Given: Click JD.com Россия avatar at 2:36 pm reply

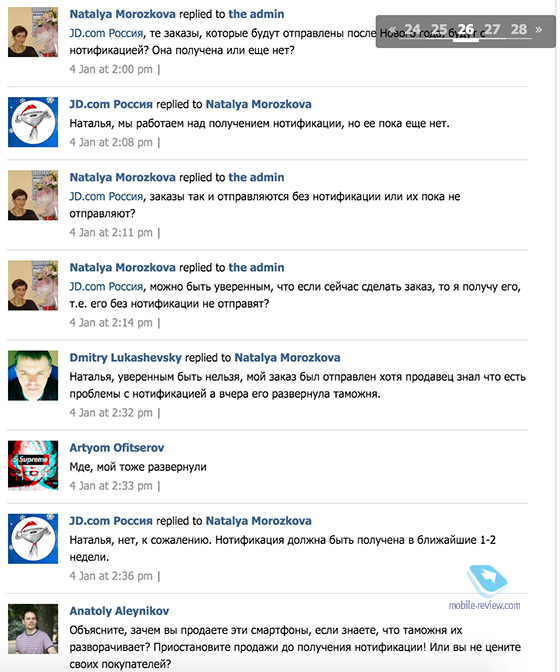Looking at the screenshot, I should (33, 539).
